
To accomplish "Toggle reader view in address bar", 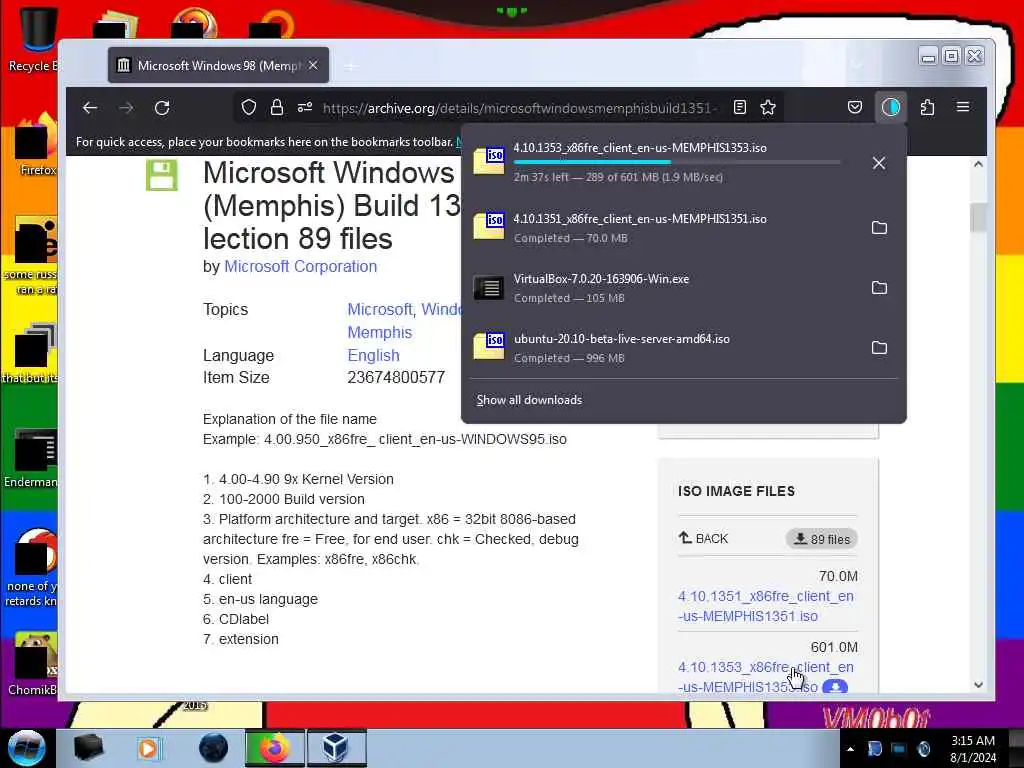I will point(739,108).
